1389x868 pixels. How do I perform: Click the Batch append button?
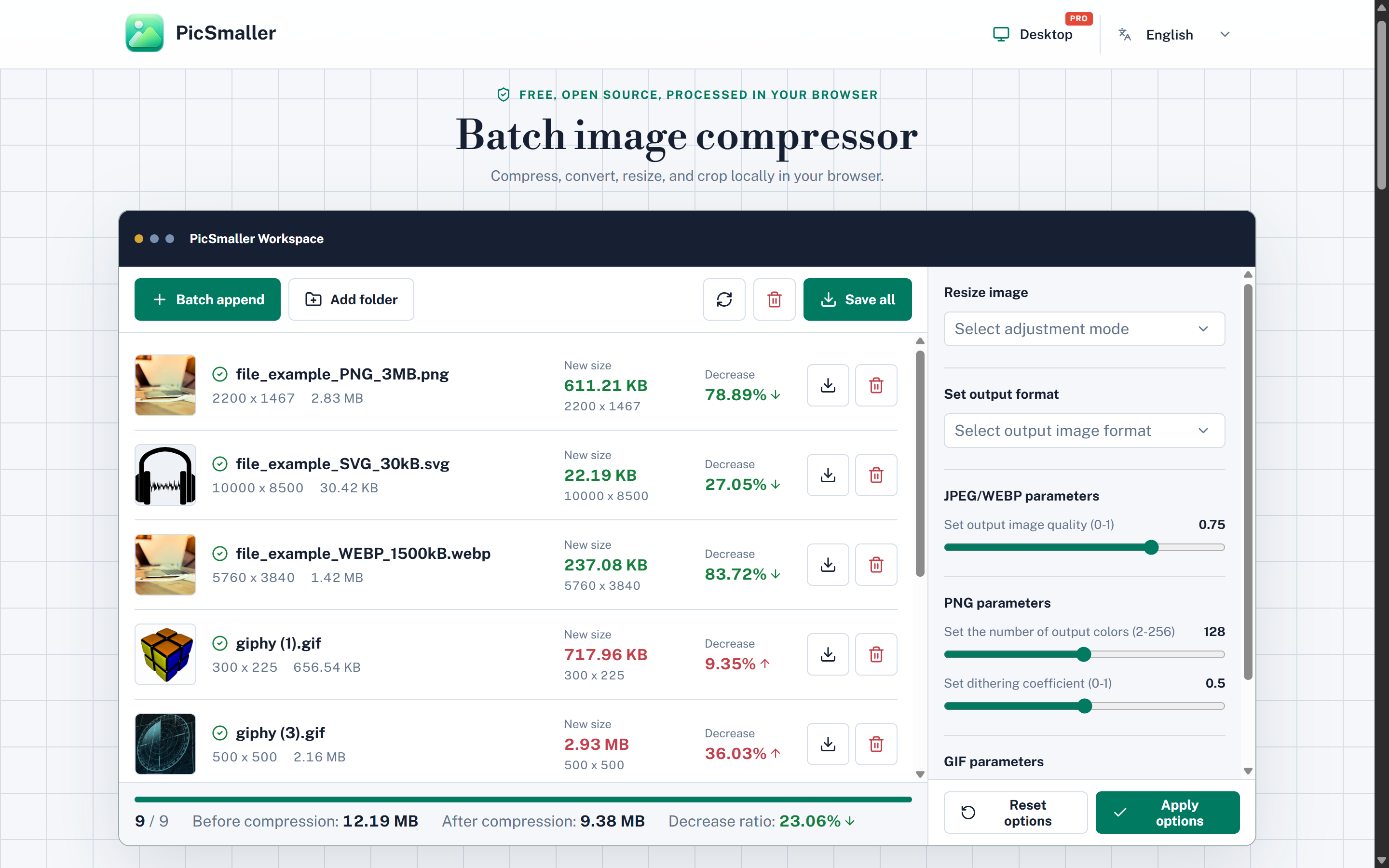tap(207, 299)
